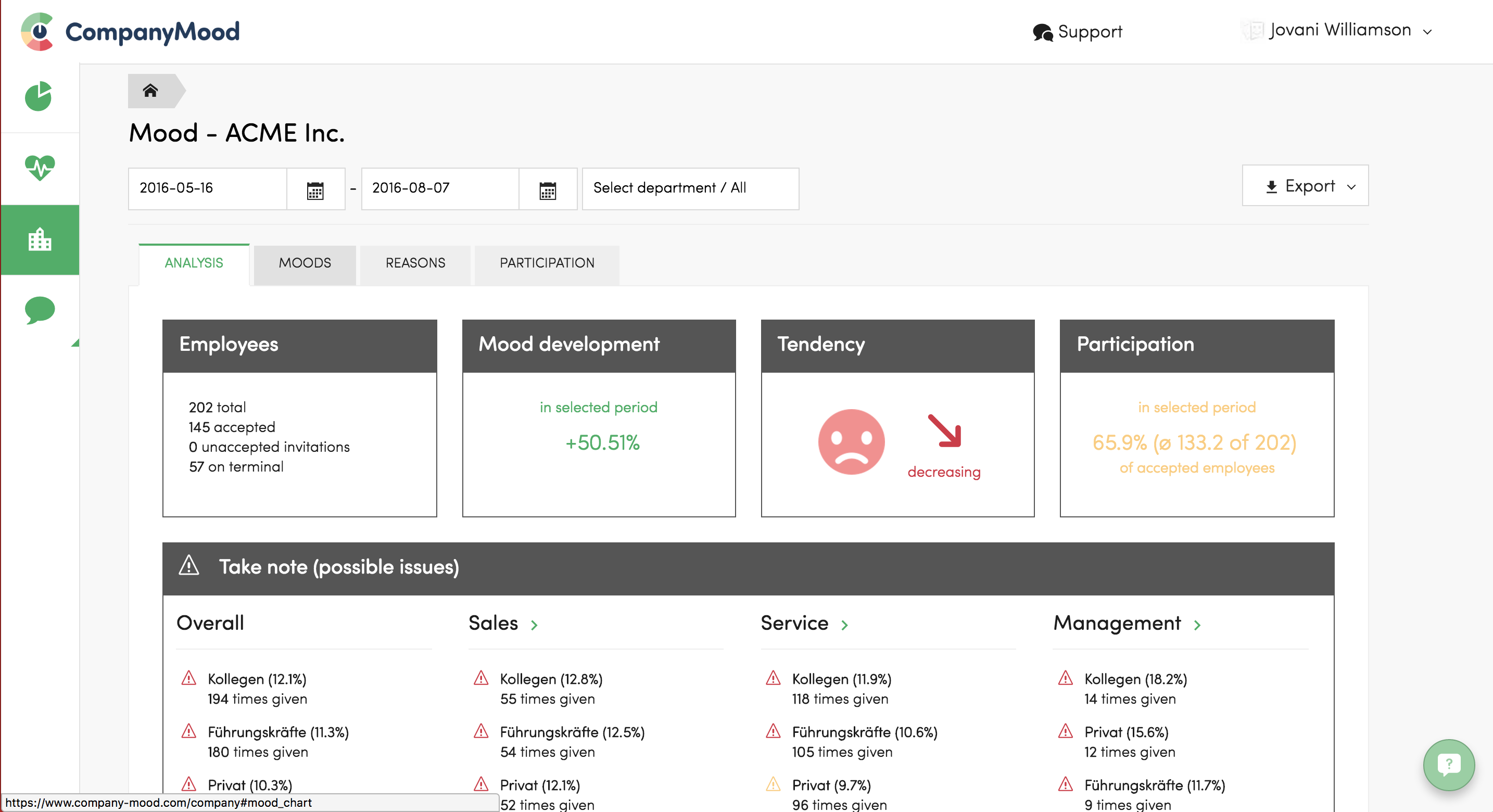This screenshot has height=812, width=1493.
Task: Open the Participation tab
Action: point(547,263)
